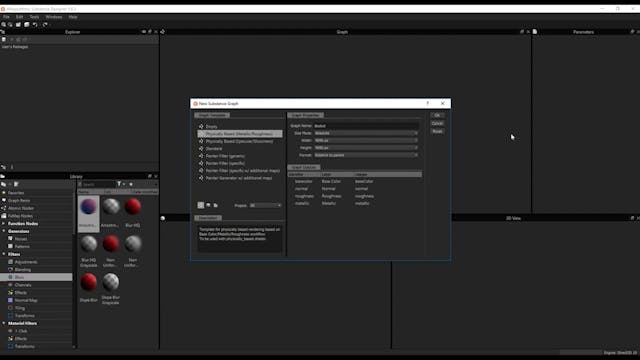
Task: Undock the Explorer panel
Action: pos(150,32)
